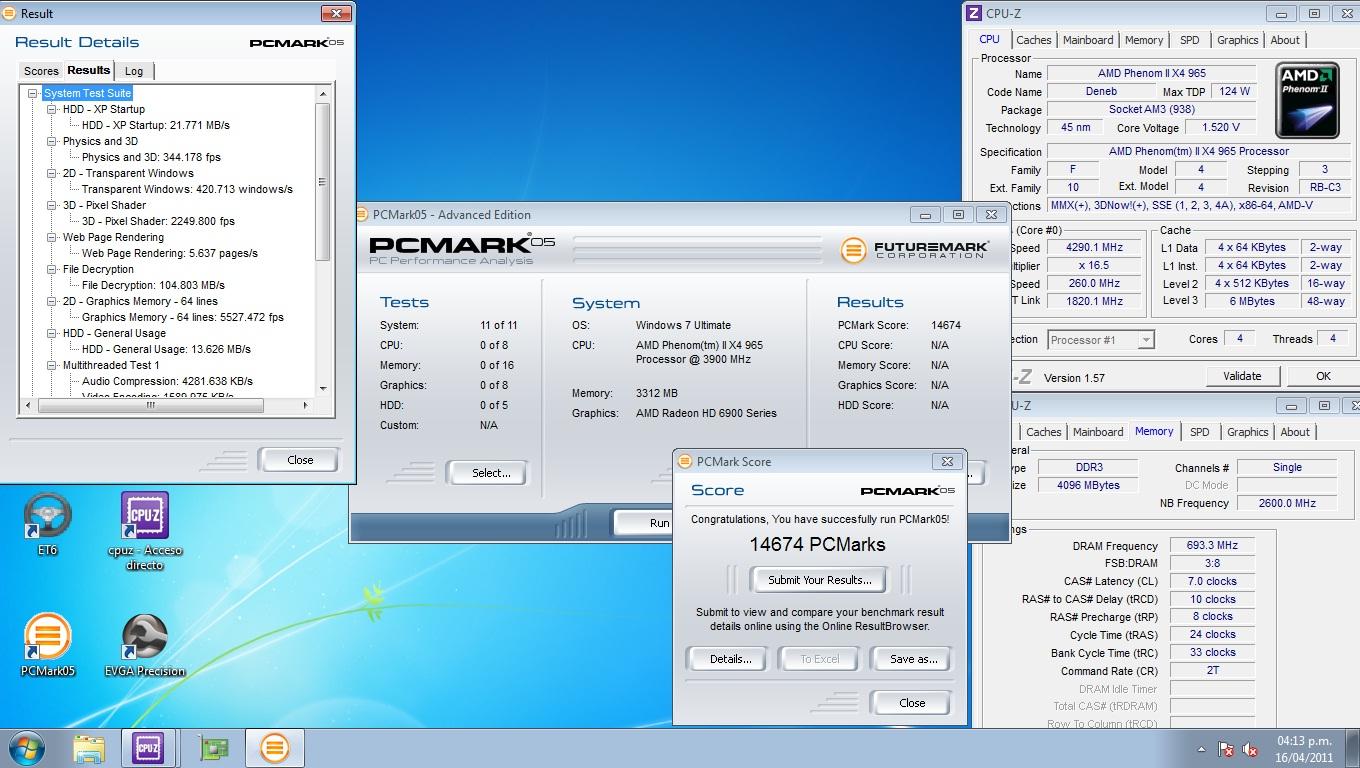Screen dimensions: 1360x768
Task: Collapse the HDD - General Usage node
Action: [52, 333]
